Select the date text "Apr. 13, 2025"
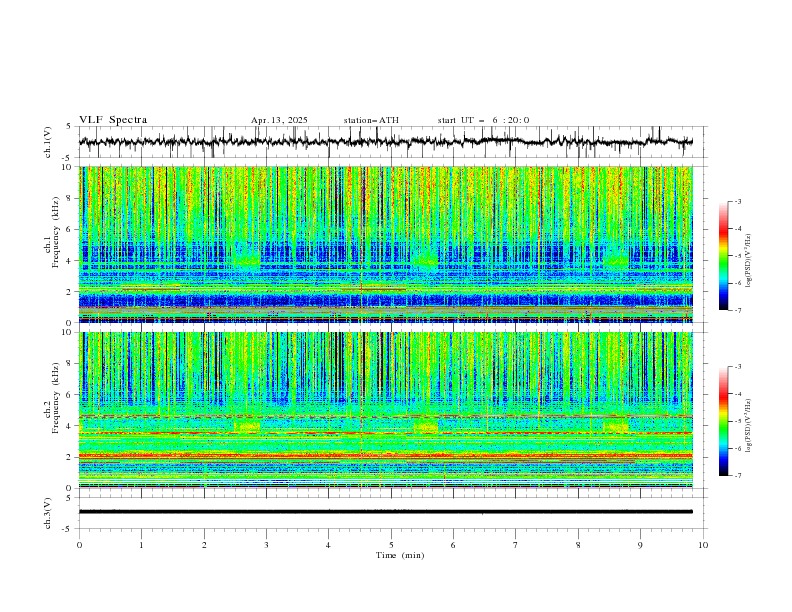This screenshot has width=792, height=612. pos(279,120)
